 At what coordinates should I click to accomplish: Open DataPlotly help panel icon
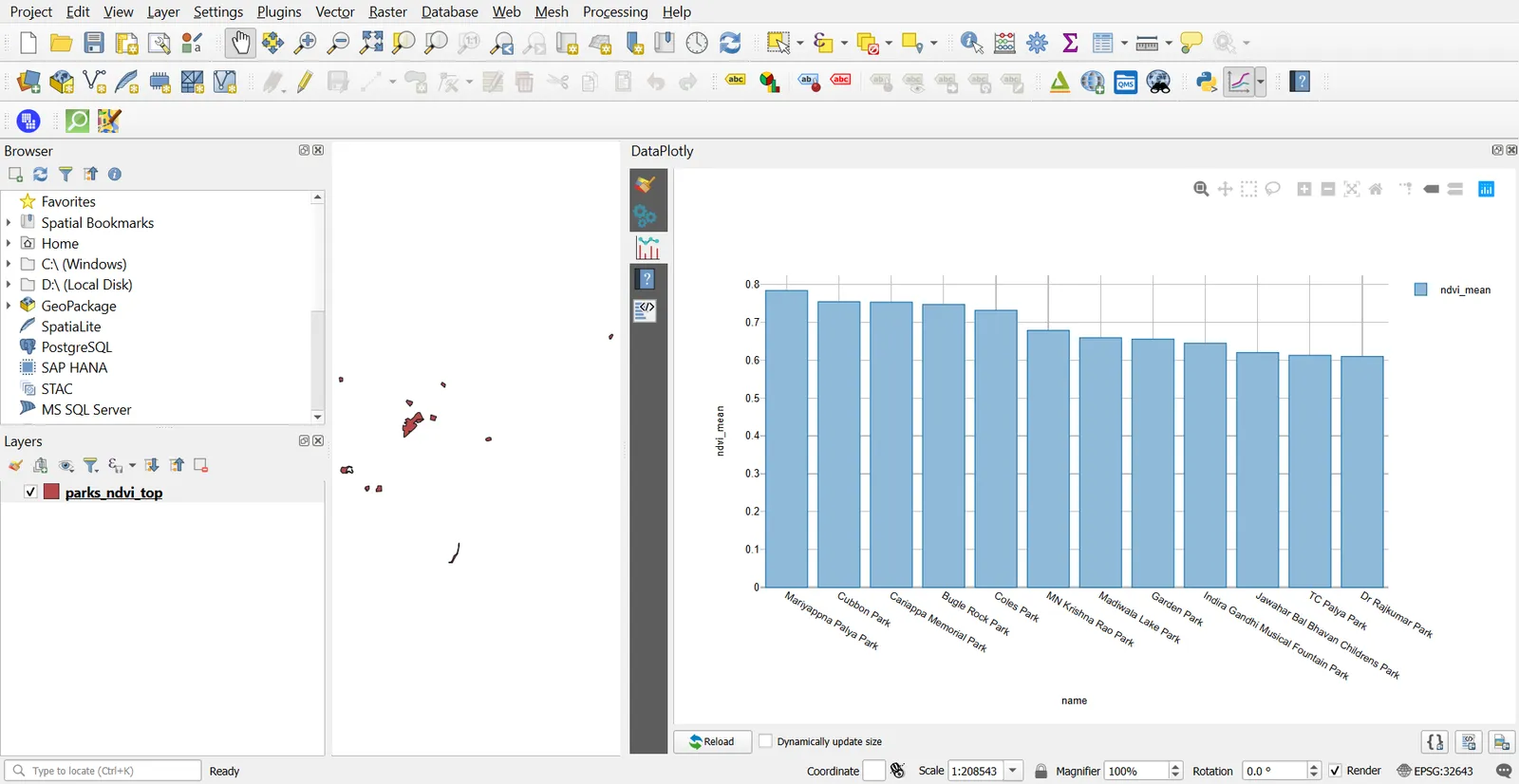click(647, 279)
